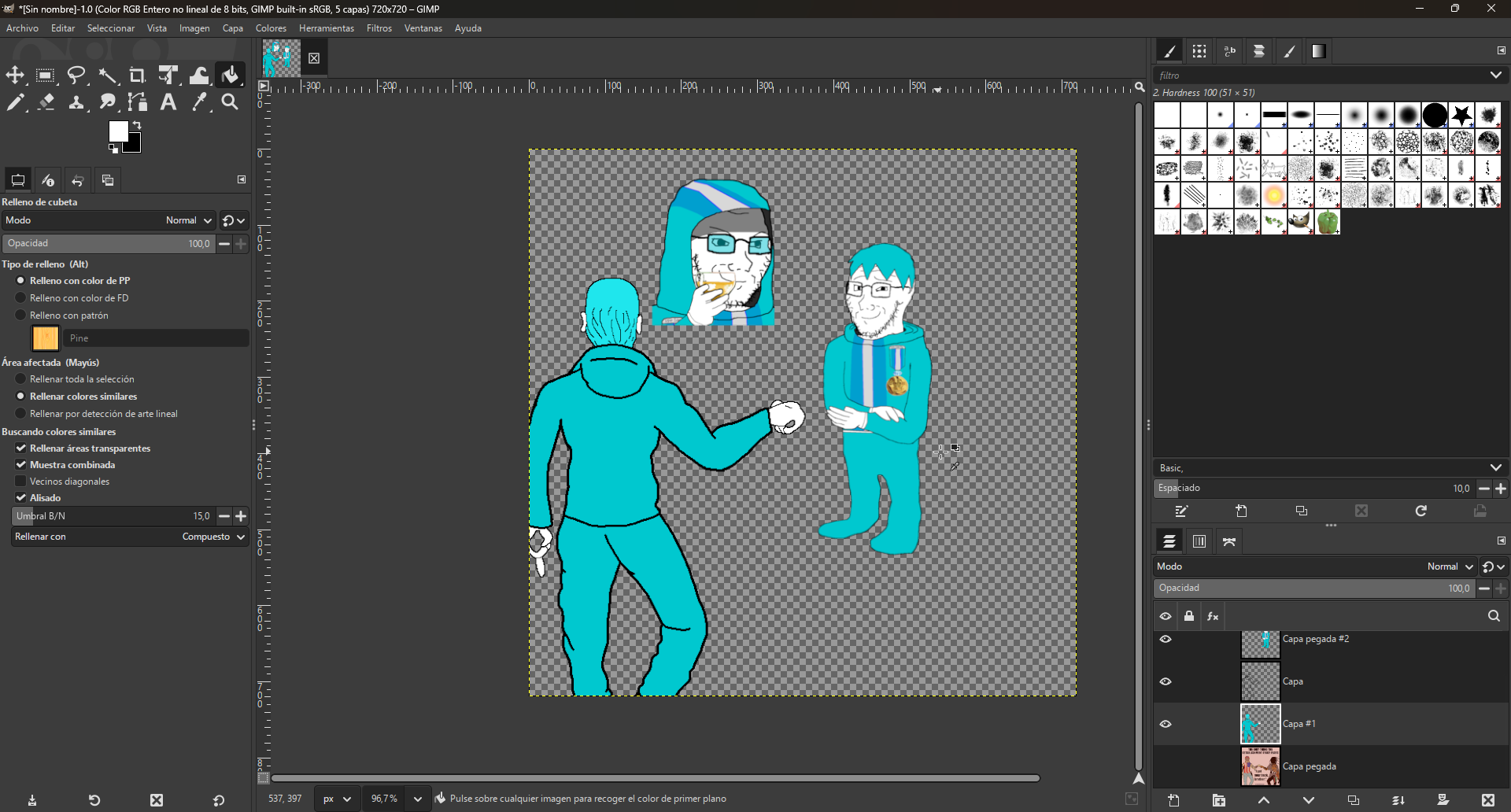
Task: Select the Paths tool
Action: coord(138,102)
